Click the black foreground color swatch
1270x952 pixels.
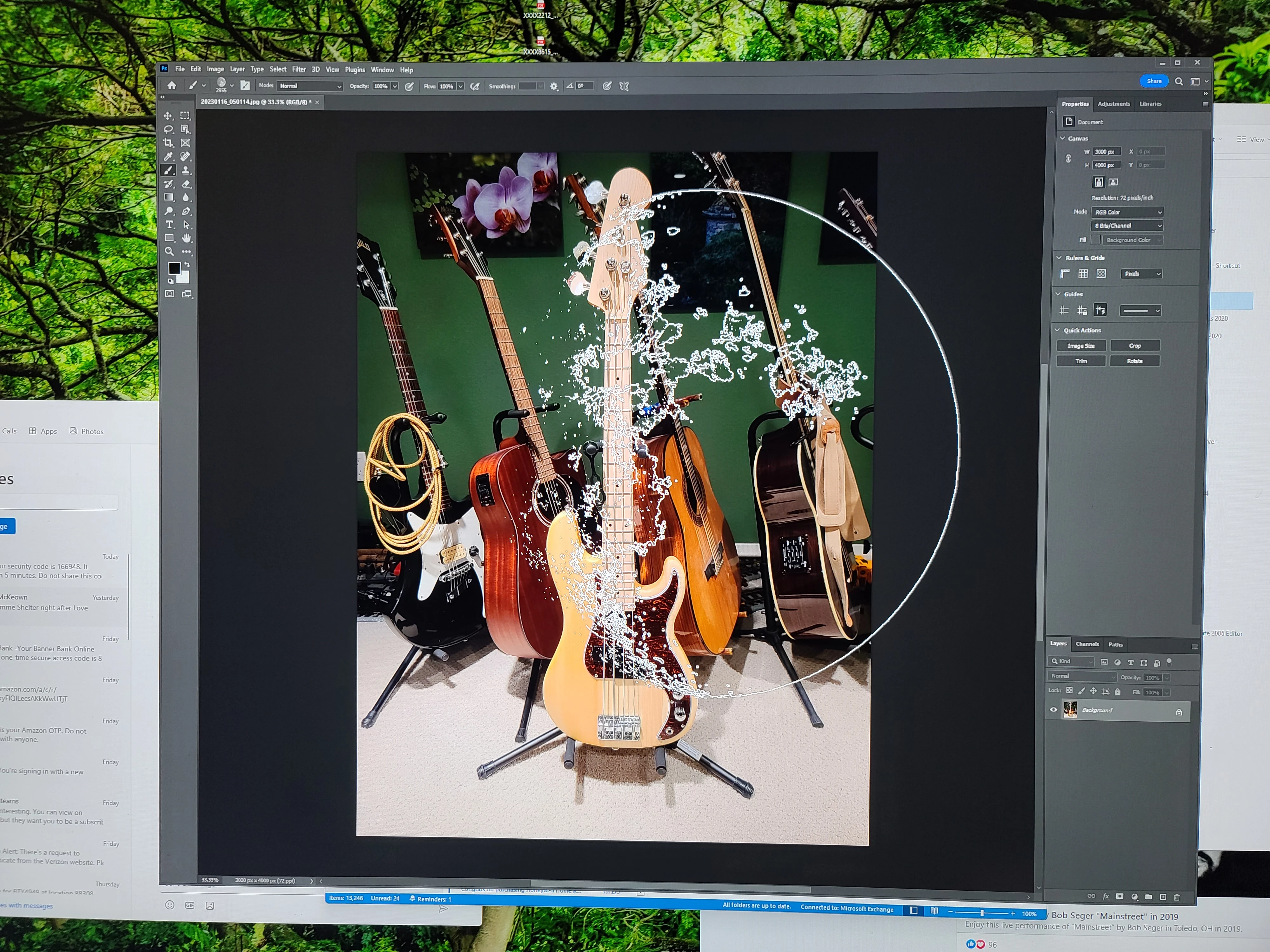174,268
